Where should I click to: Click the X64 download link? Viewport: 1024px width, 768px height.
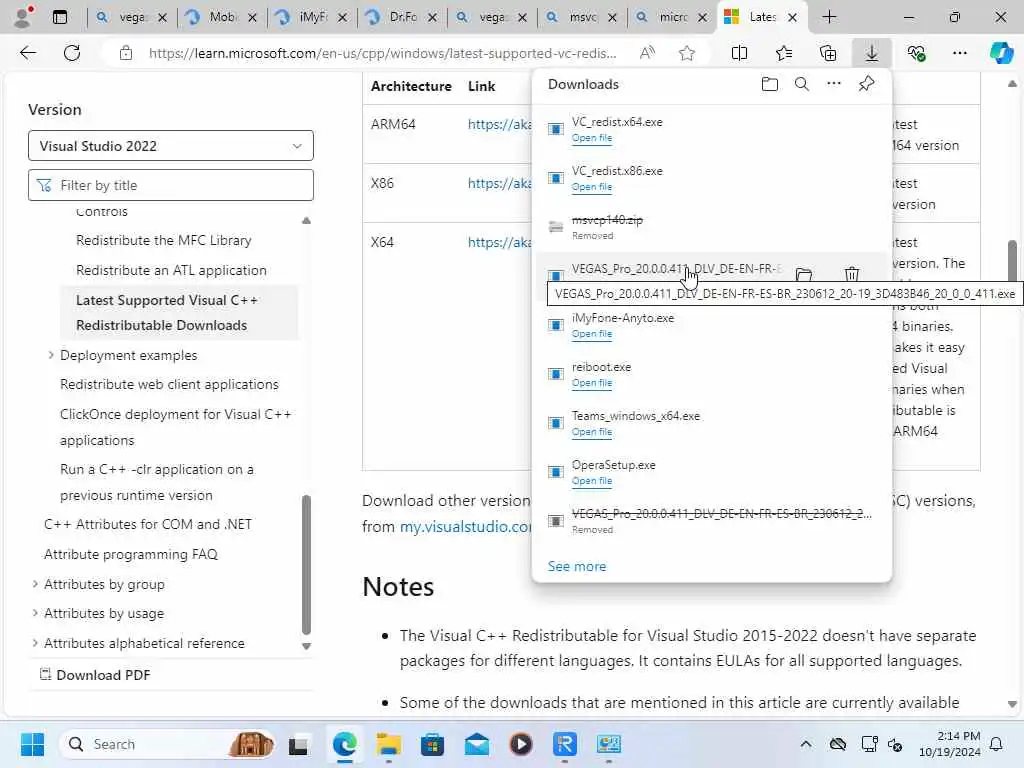[x=500, y=242]
